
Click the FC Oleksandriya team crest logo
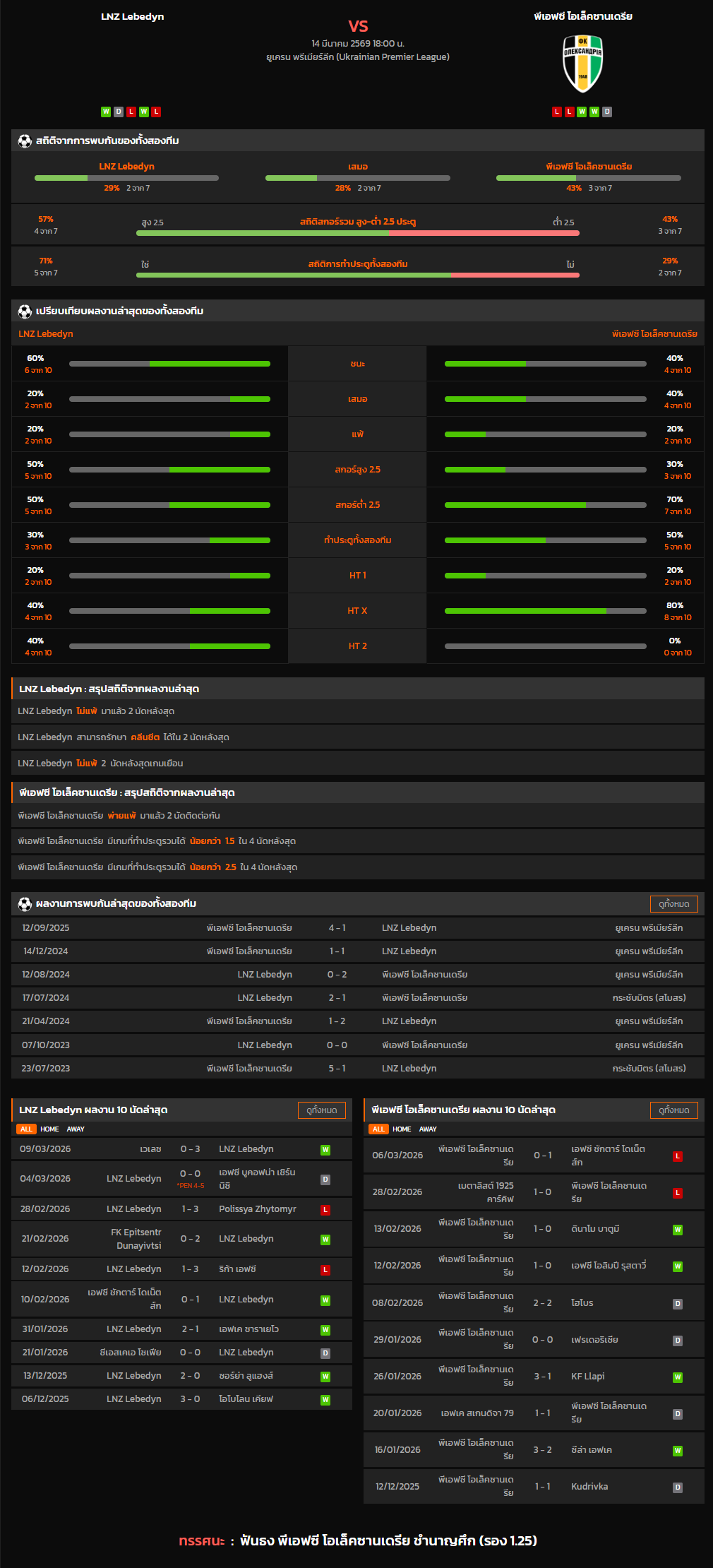(x=582, y=64)
